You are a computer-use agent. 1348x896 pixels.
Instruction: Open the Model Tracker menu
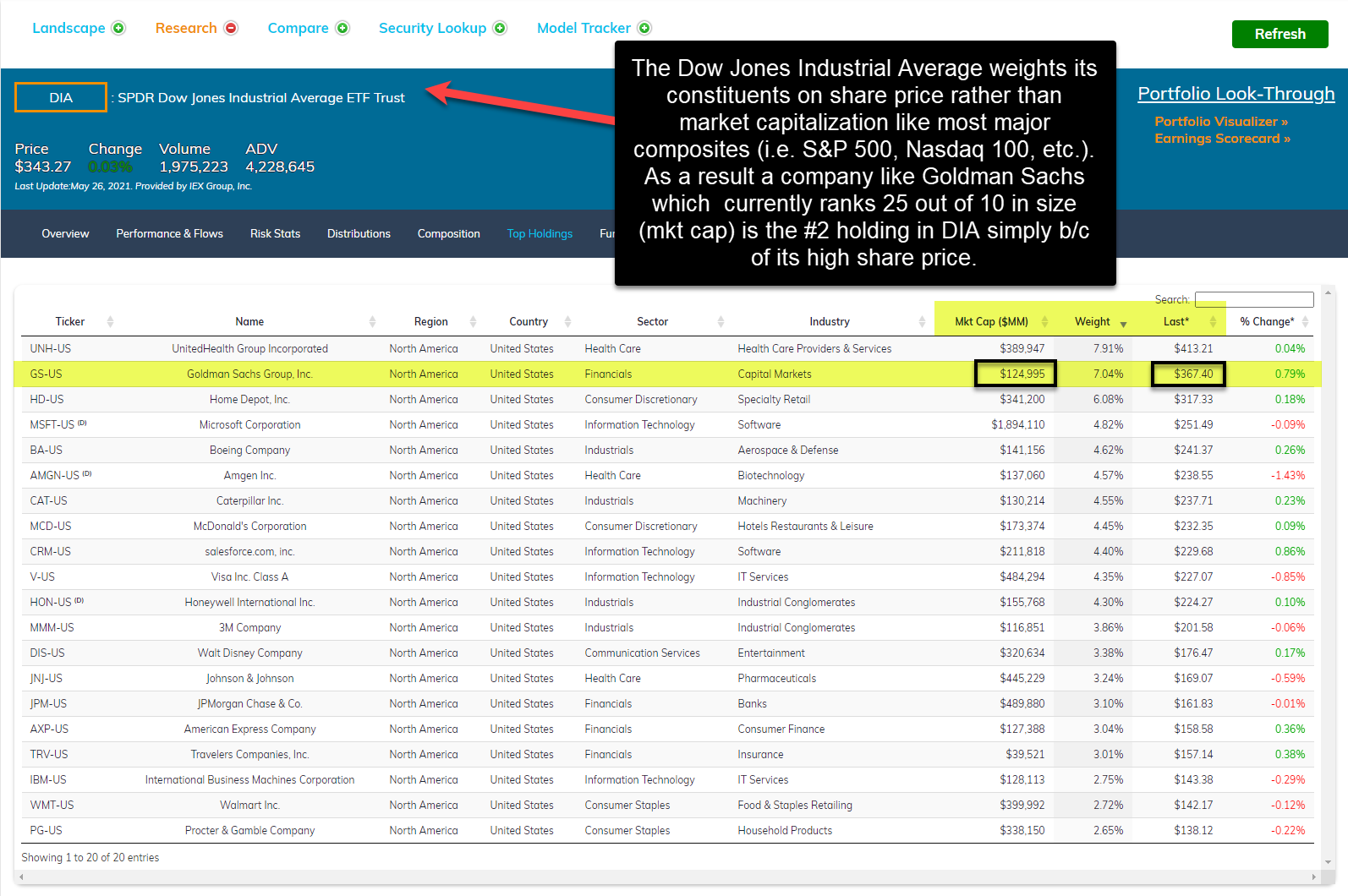(x=584, y=28)
